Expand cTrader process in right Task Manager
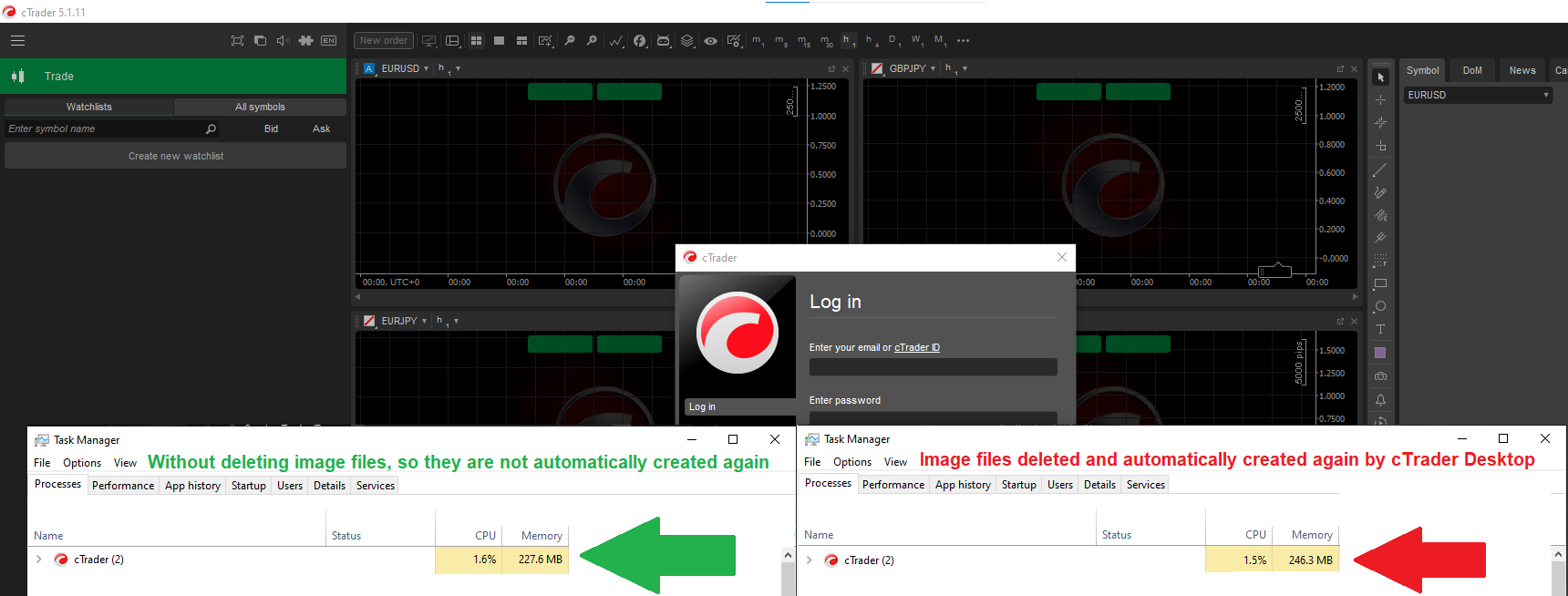The height and width of the screenshot is (596, 1568). 810,560
